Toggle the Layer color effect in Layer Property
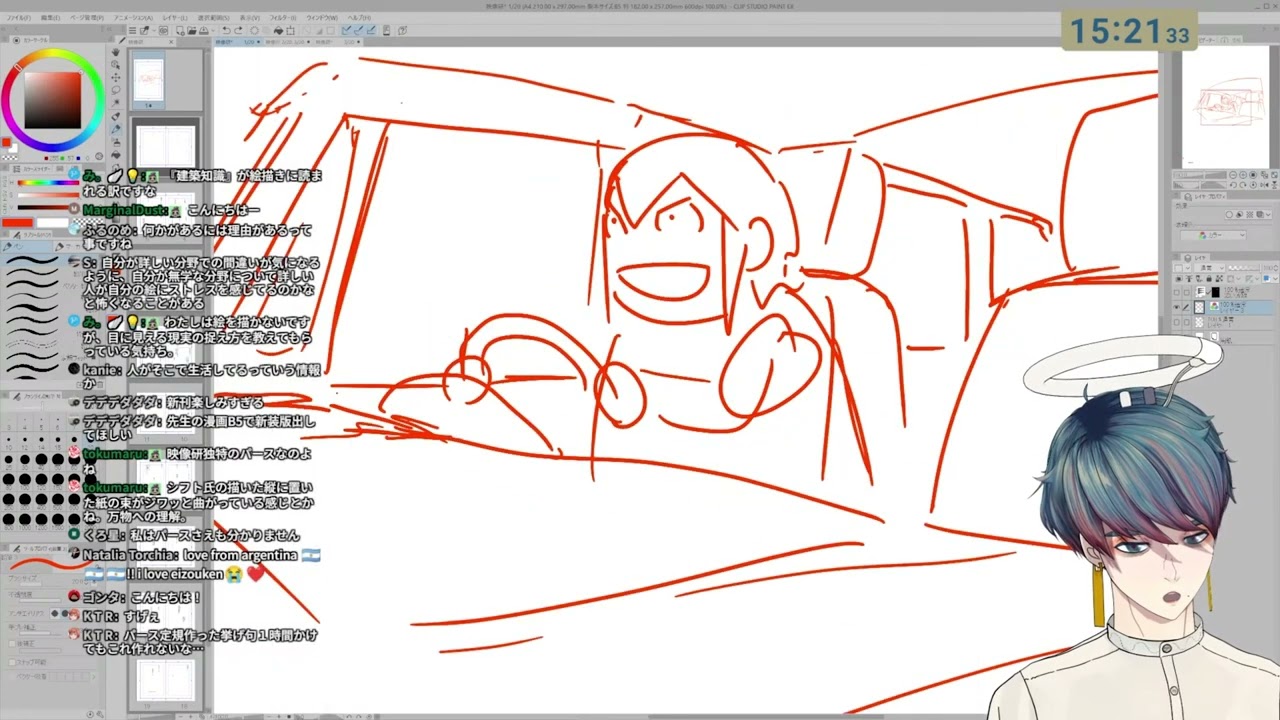Viewport: 1280px width, 720px height. tap(1260, 215)
